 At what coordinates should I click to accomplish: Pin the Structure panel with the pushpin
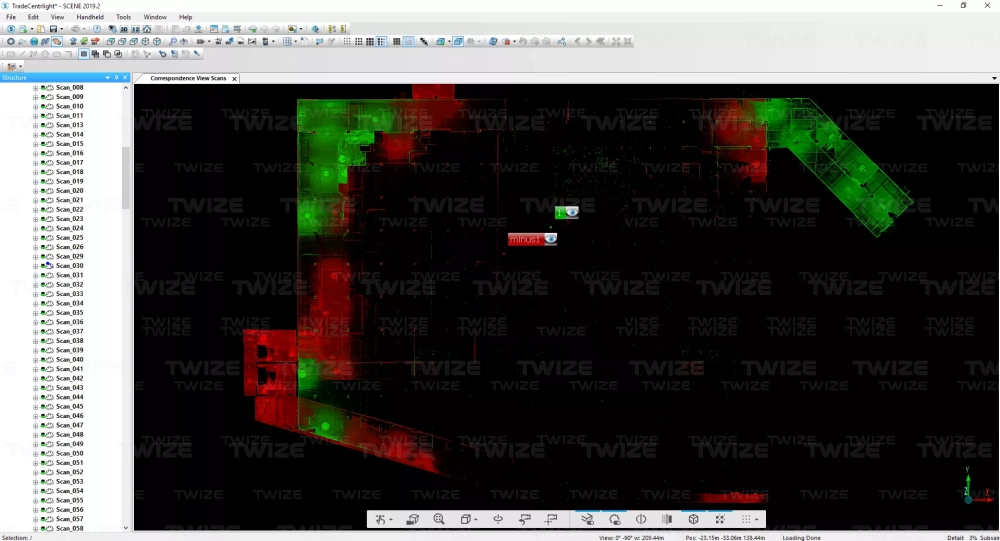(116, 77)
